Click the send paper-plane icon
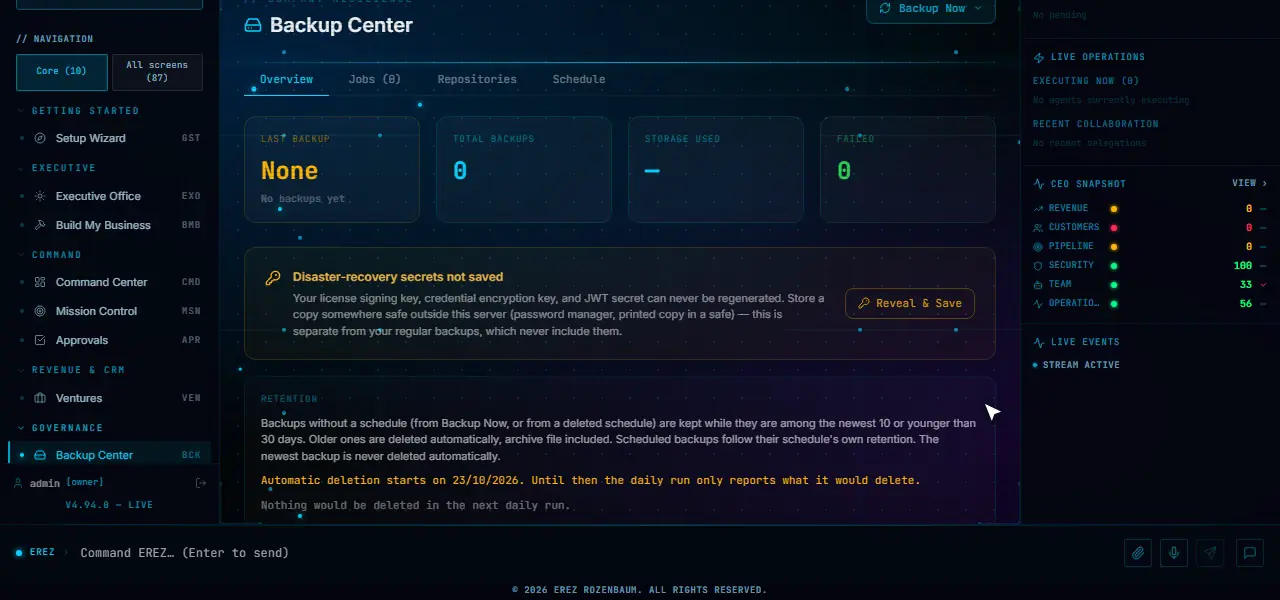 1211,553
